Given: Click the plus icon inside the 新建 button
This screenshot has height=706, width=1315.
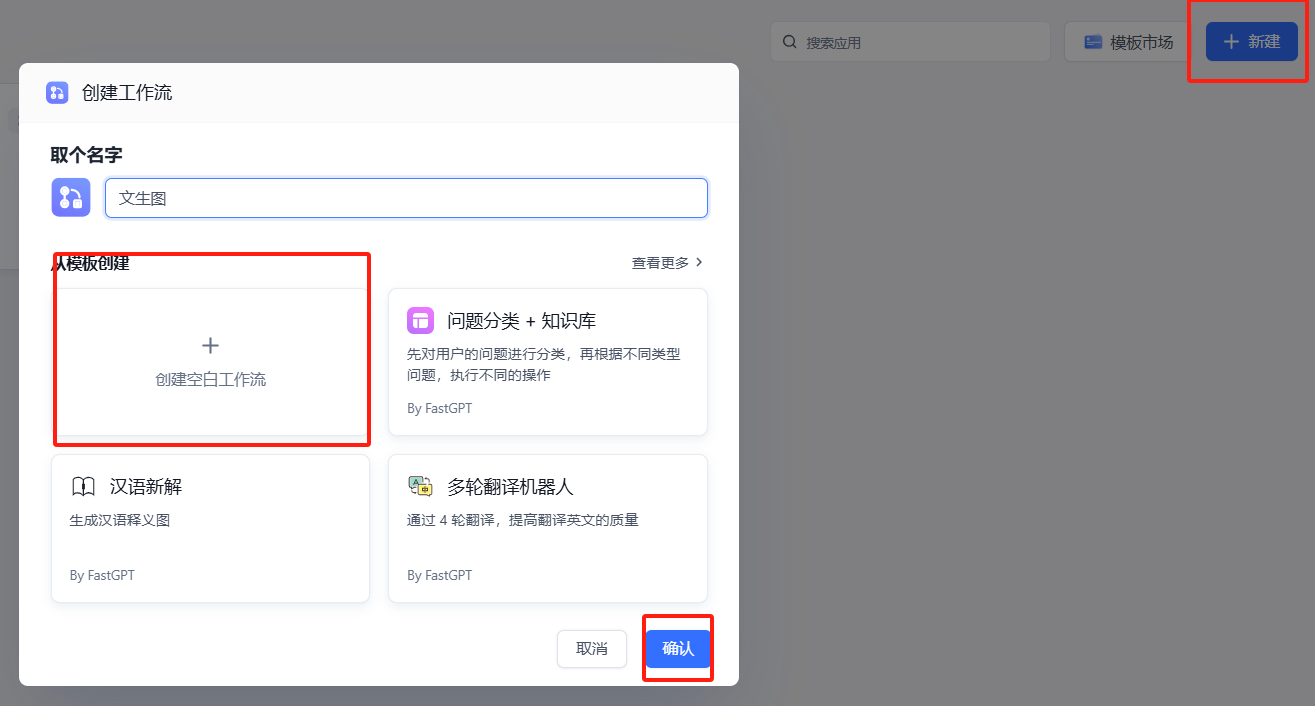Looking at the screenshot, I should coord(1230,41).
